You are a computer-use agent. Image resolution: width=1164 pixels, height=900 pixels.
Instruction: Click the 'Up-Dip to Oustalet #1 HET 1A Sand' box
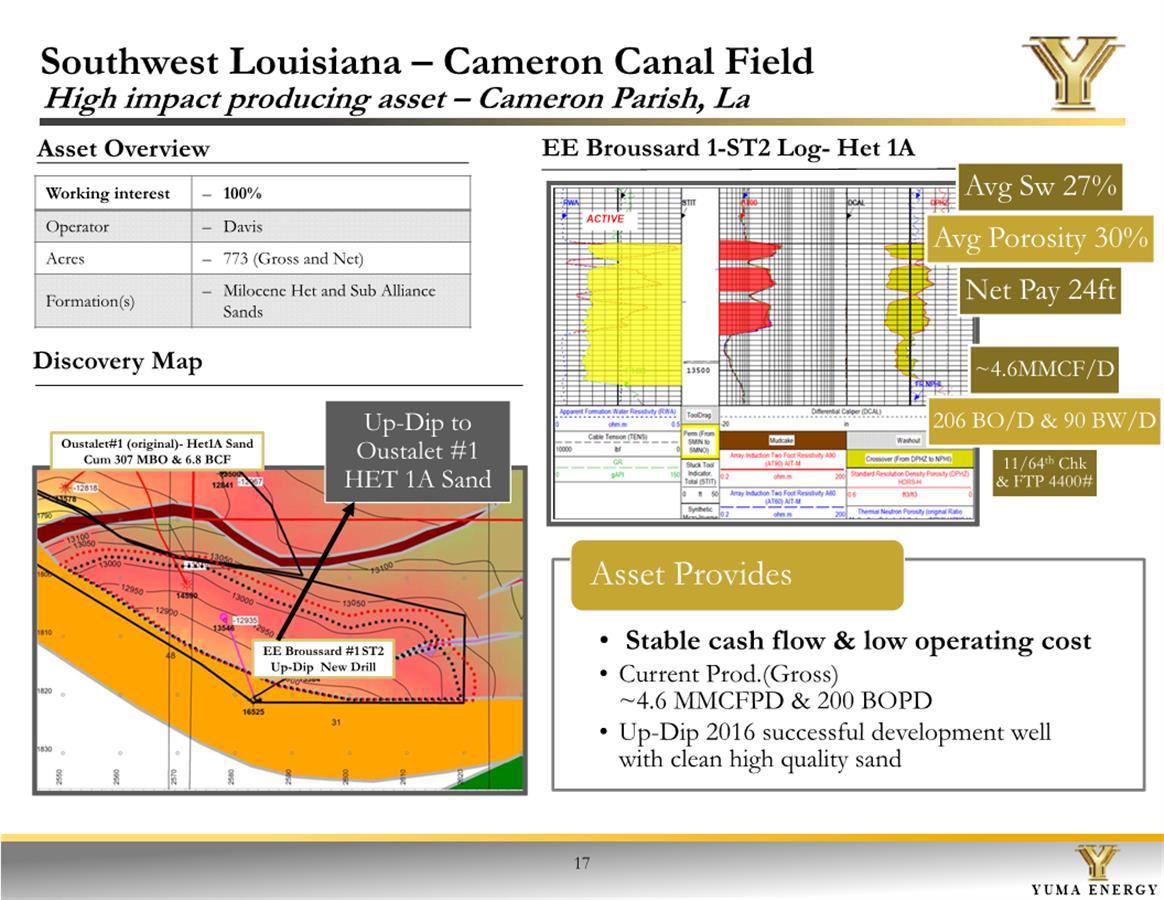click(417, 451)
